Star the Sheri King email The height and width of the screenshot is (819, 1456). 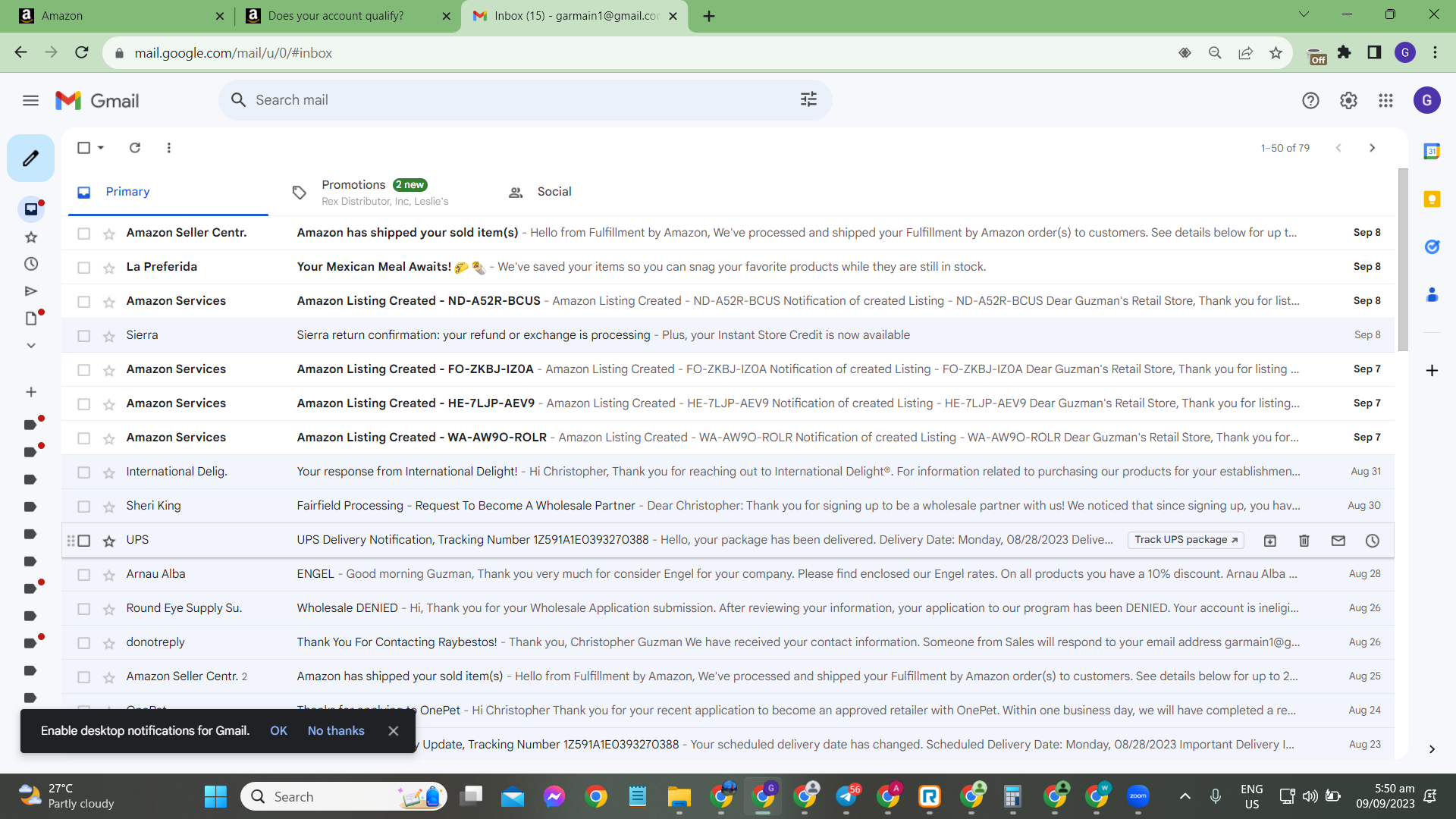109,507
